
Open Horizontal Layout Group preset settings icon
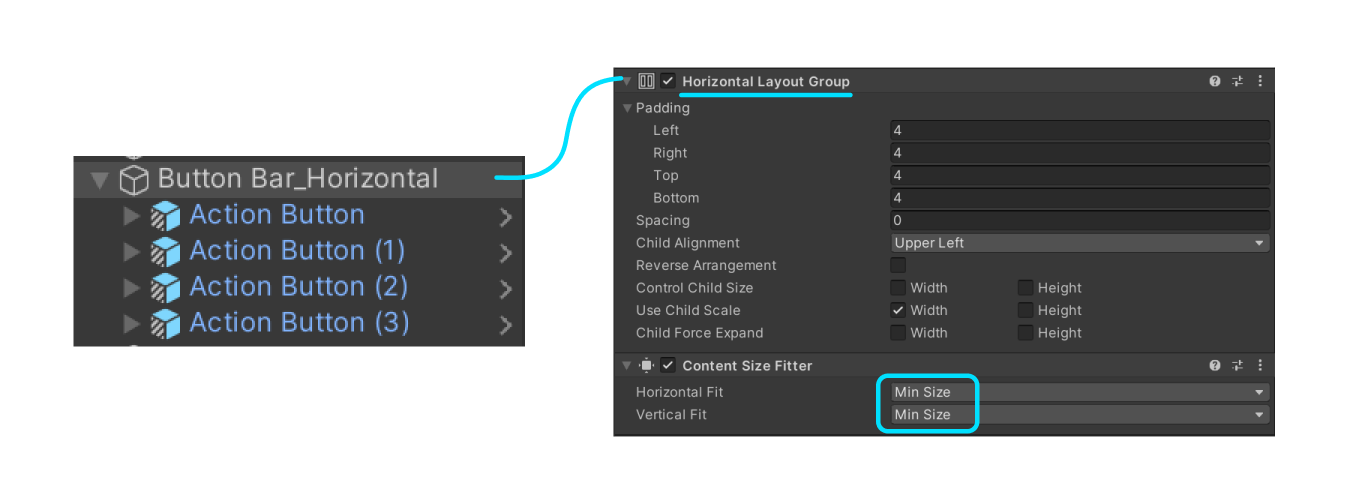pos(1237,81)
